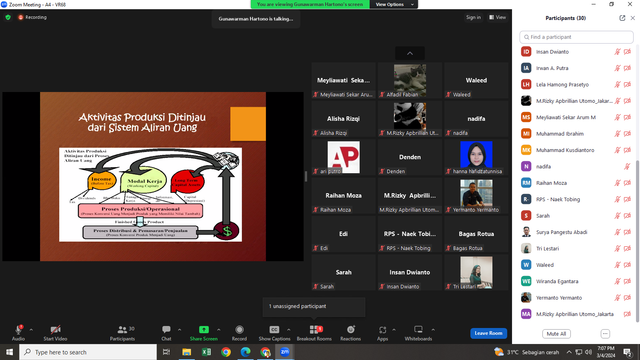Open the Chat icon
The width and height of the screenshot is (640, 360).
pos(166,329)
